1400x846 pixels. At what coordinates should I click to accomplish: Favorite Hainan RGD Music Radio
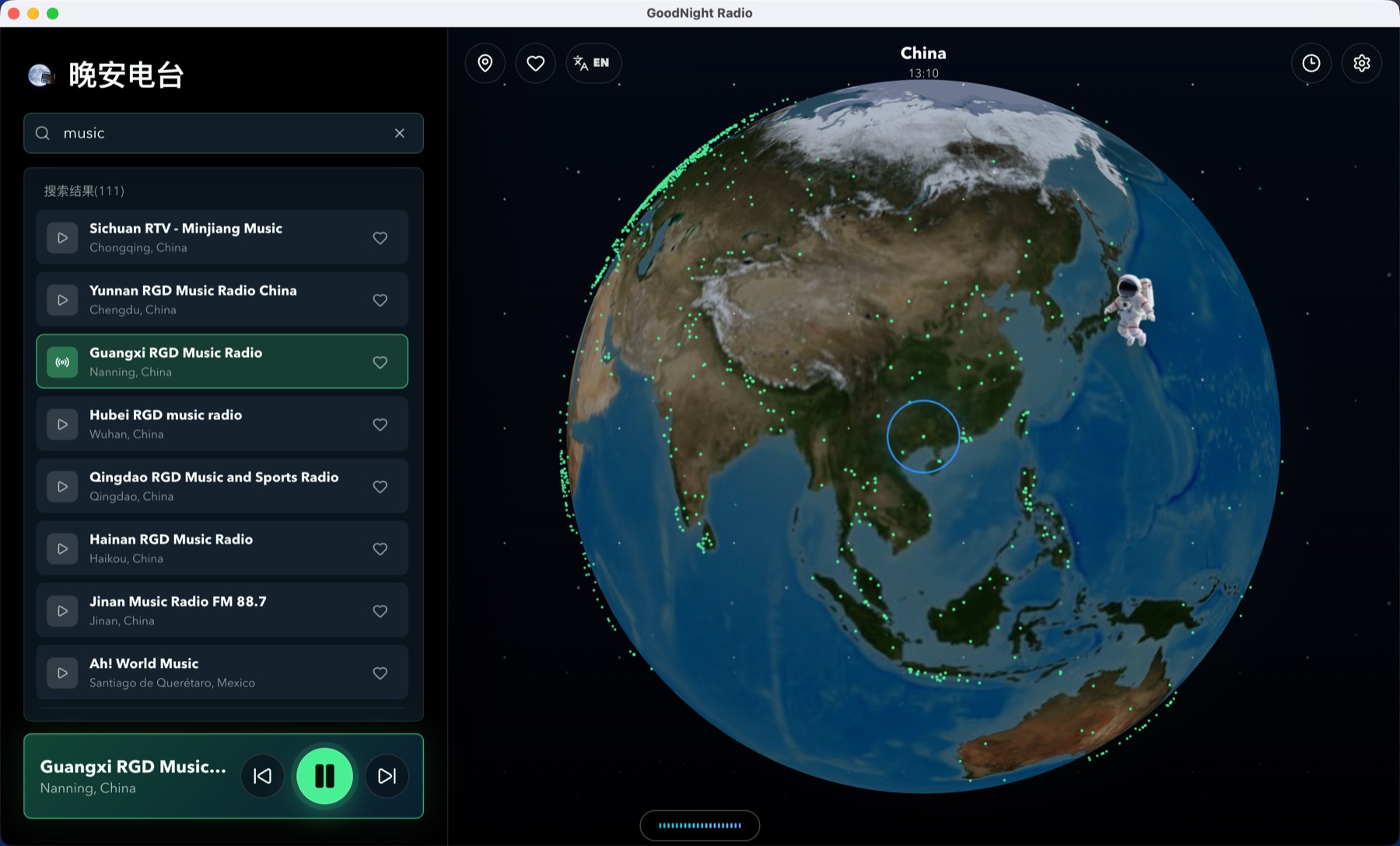[380, 549]
